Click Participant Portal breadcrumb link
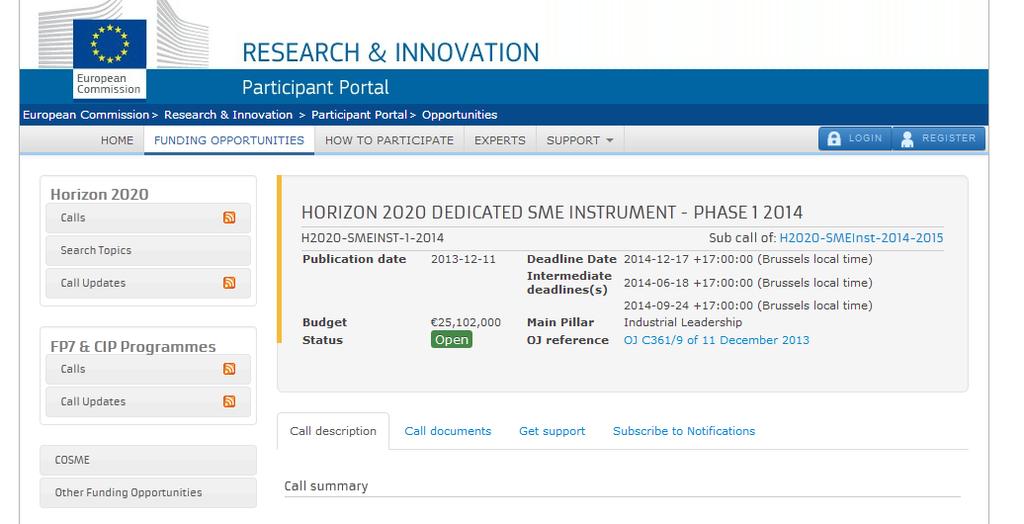The height and width of the screenshot is (524, 1024). pos(359,115)
